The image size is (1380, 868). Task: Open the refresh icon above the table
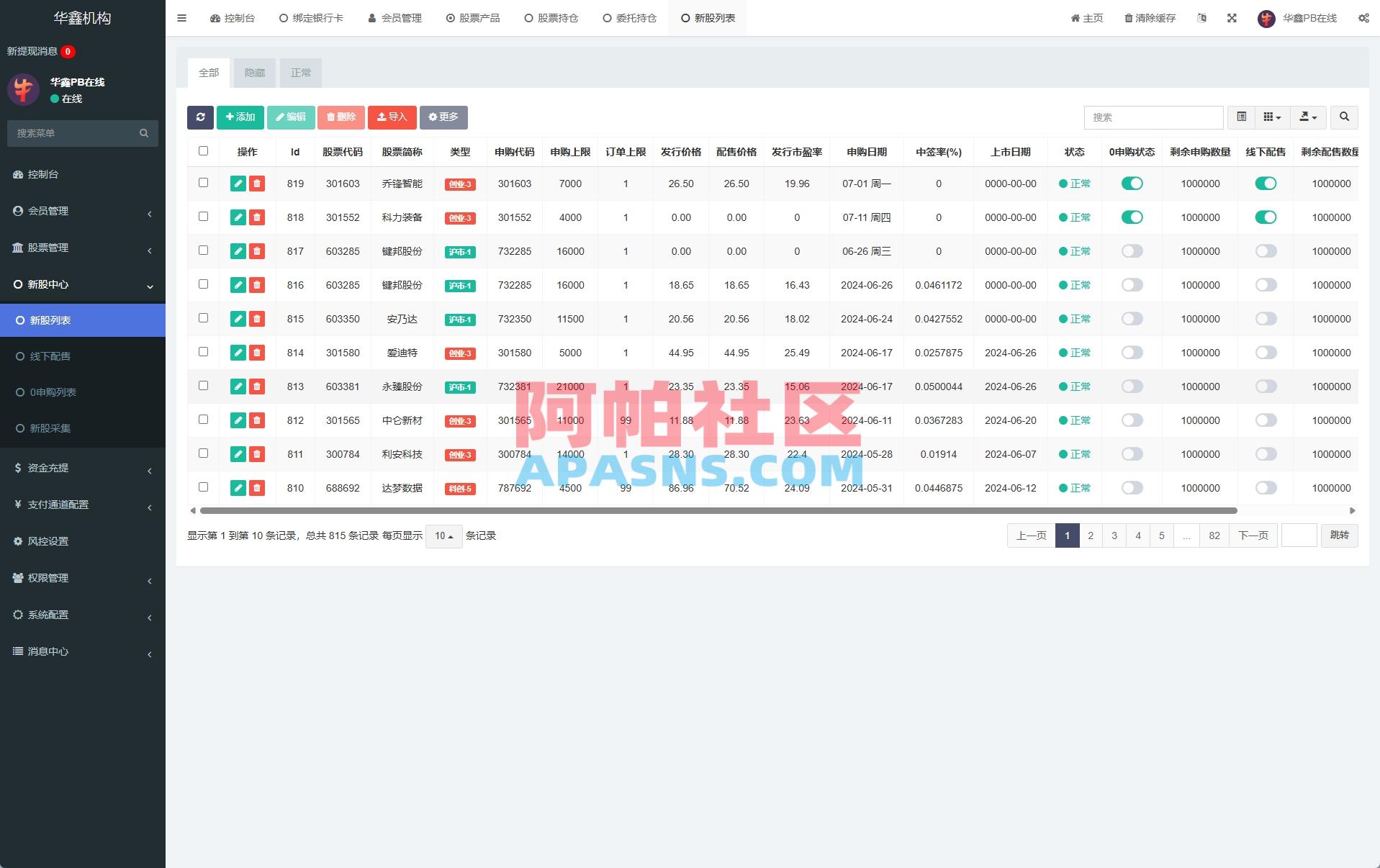(200, 117)
